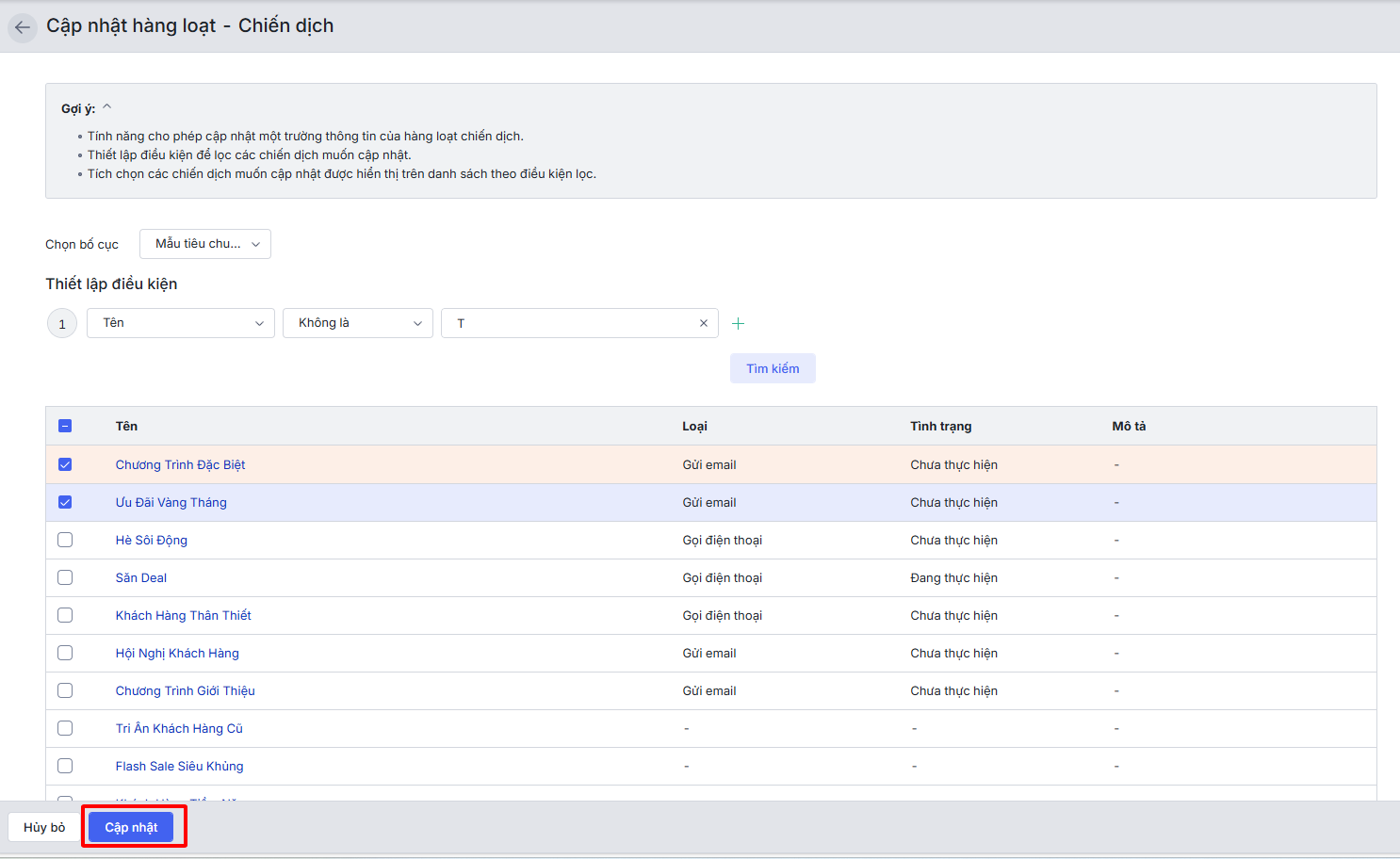Screen dimensions: 1400x859
Task: Check the Hè Sôi Động row checkbox
Action: [x=65, y=540]
